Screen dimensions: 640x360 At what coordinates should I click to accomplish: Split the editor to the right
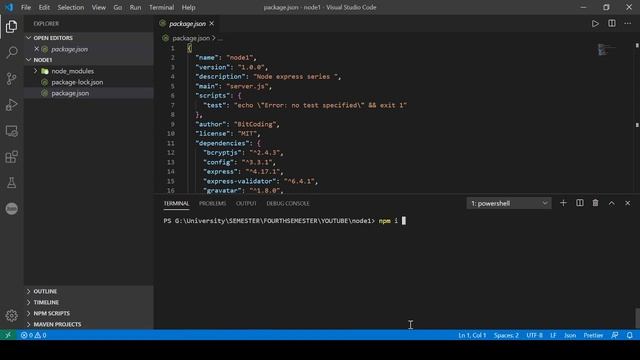pyautogui.click(x=611, y=24)
